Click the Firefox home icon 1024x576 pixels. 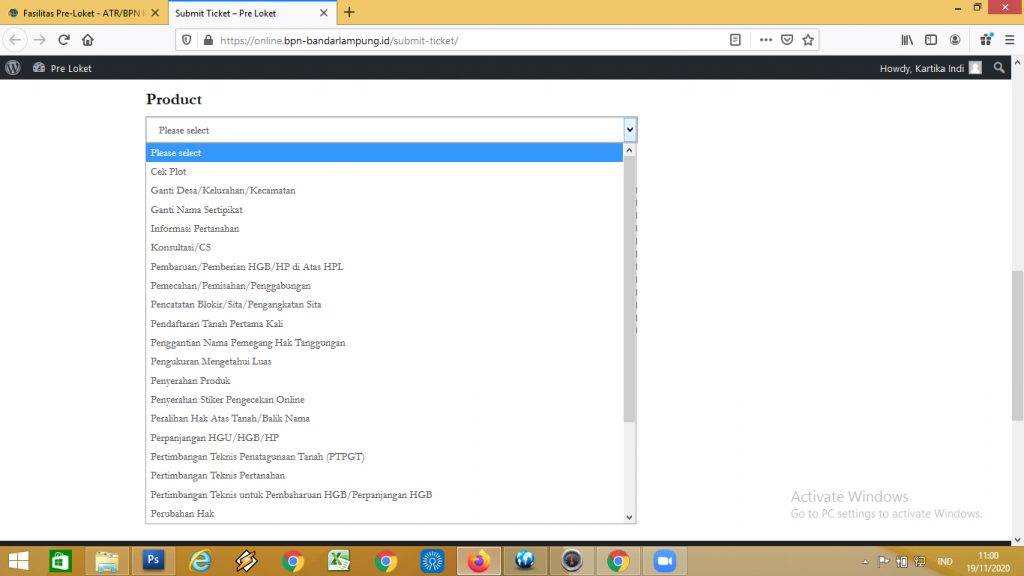click(88, 40)
